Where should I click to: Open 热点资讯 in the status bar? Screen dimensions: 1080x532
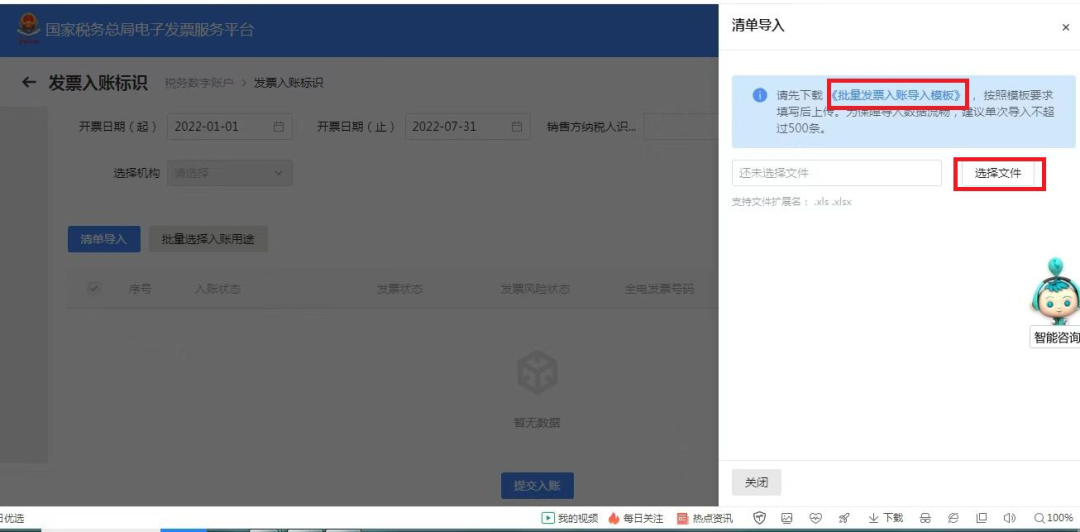(704, 518)
